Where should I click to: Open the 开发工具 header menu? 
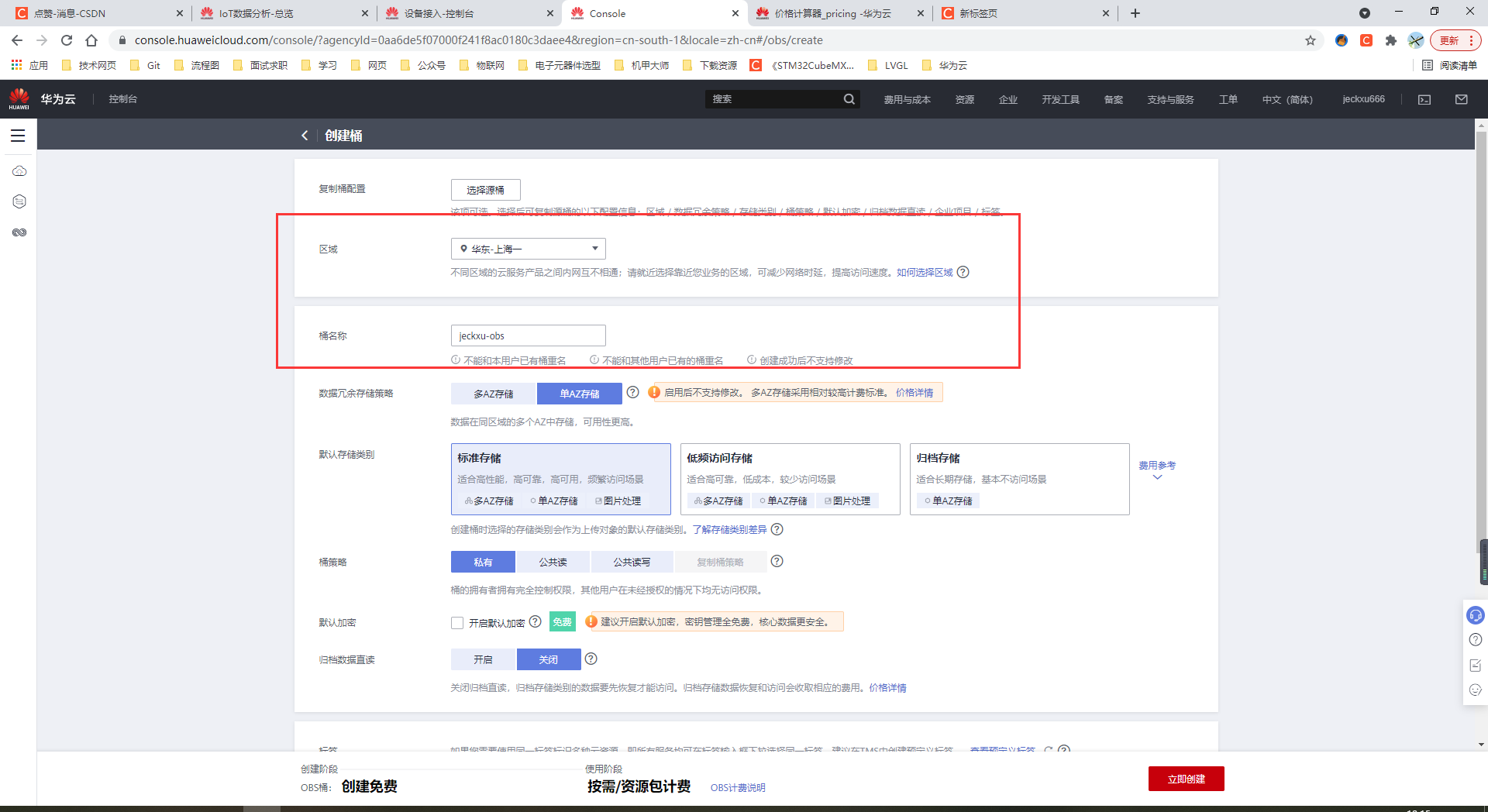1060,99
